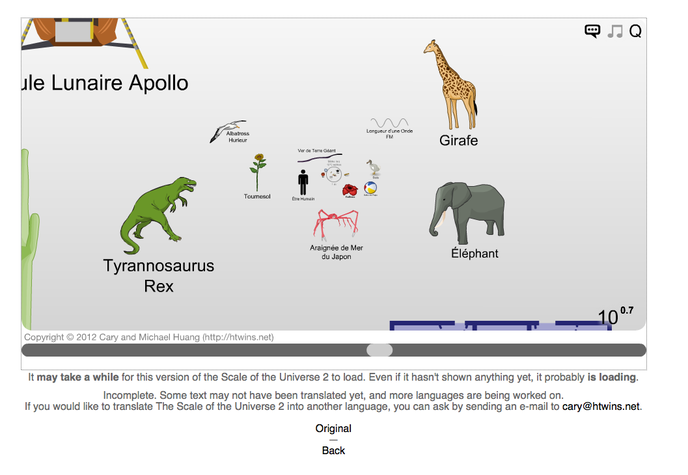
Task: Click the Être Humain silhouette
Action: pos(303,181)
